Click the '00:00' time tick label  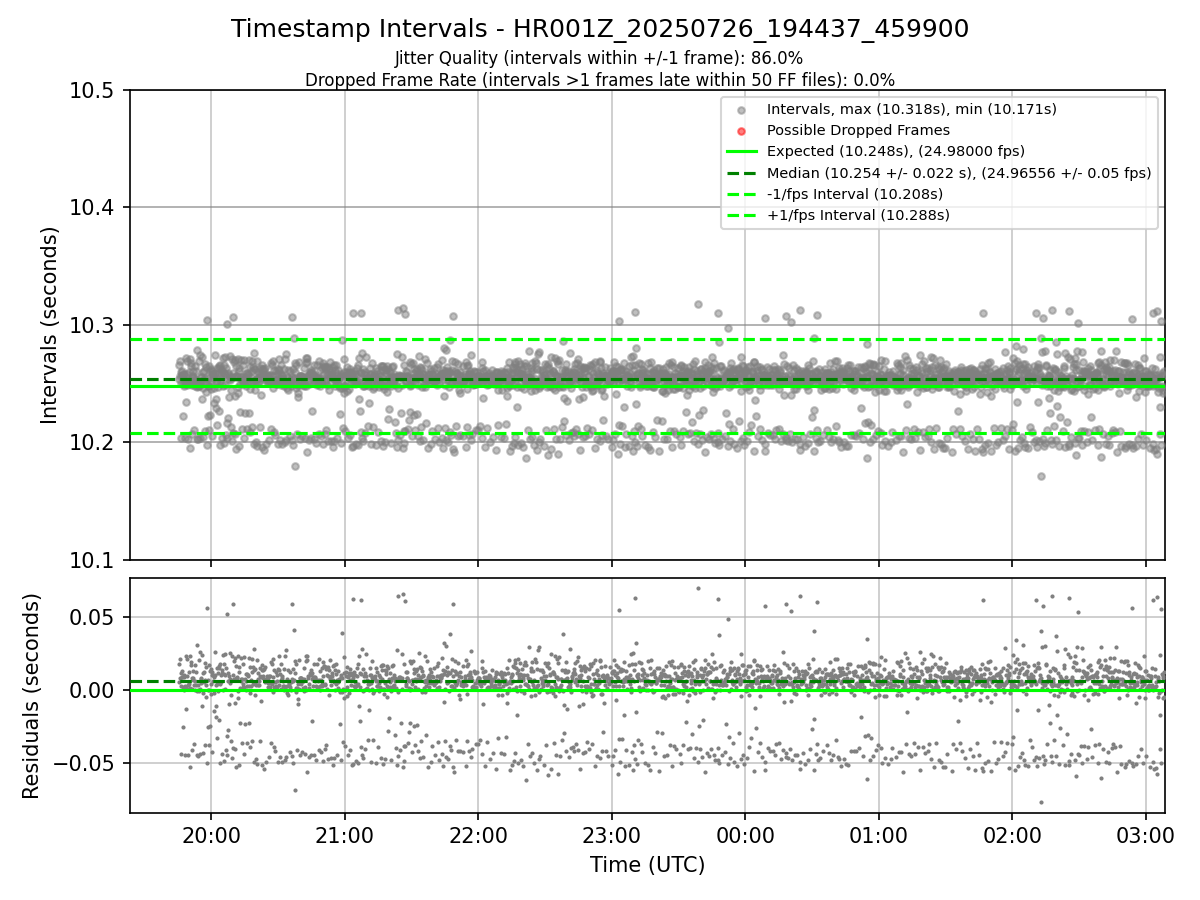click(x=745, y=834)
